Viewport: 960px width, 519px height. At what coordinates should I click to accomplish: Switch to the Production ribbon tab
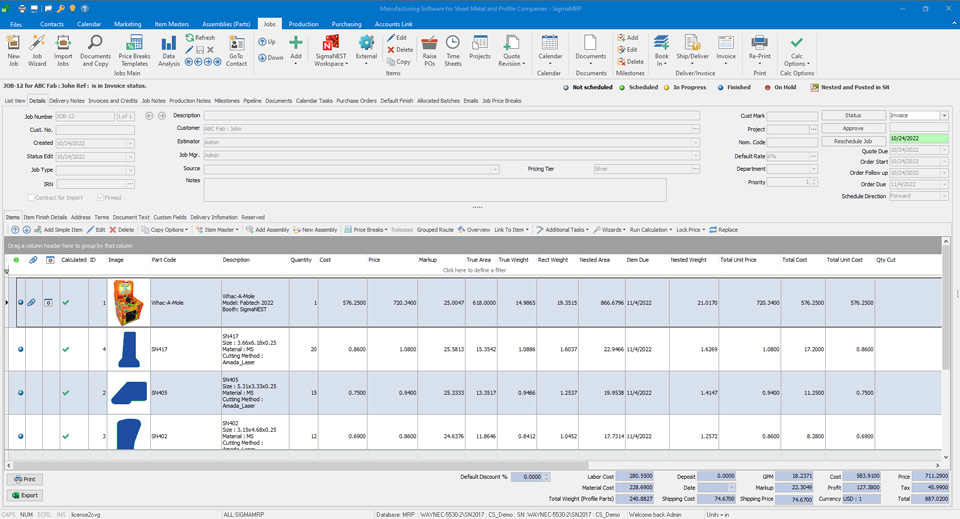point(303,24)
